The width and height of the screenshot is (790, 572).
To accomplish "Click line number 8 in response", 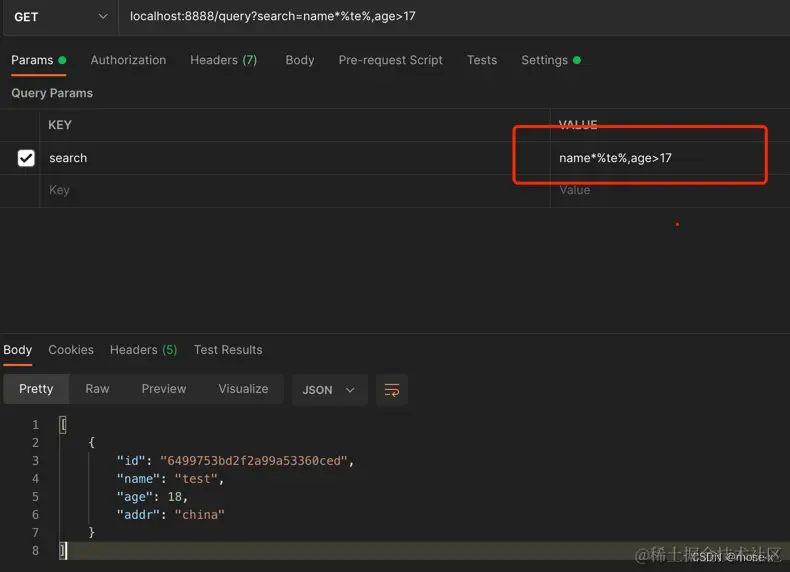I will click(x=35, y=550).
